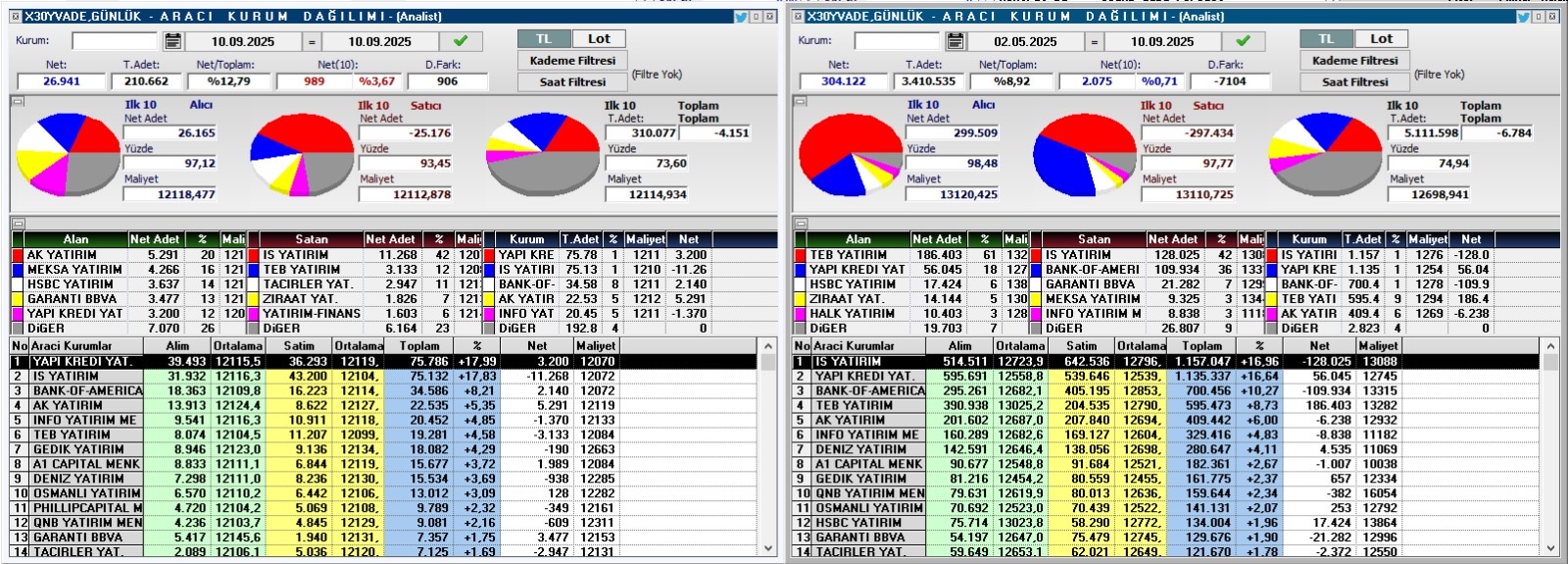Click blue swatch beside MEKSA YATIRIM, left window
1568x564 pixels.
pos(18,270)
